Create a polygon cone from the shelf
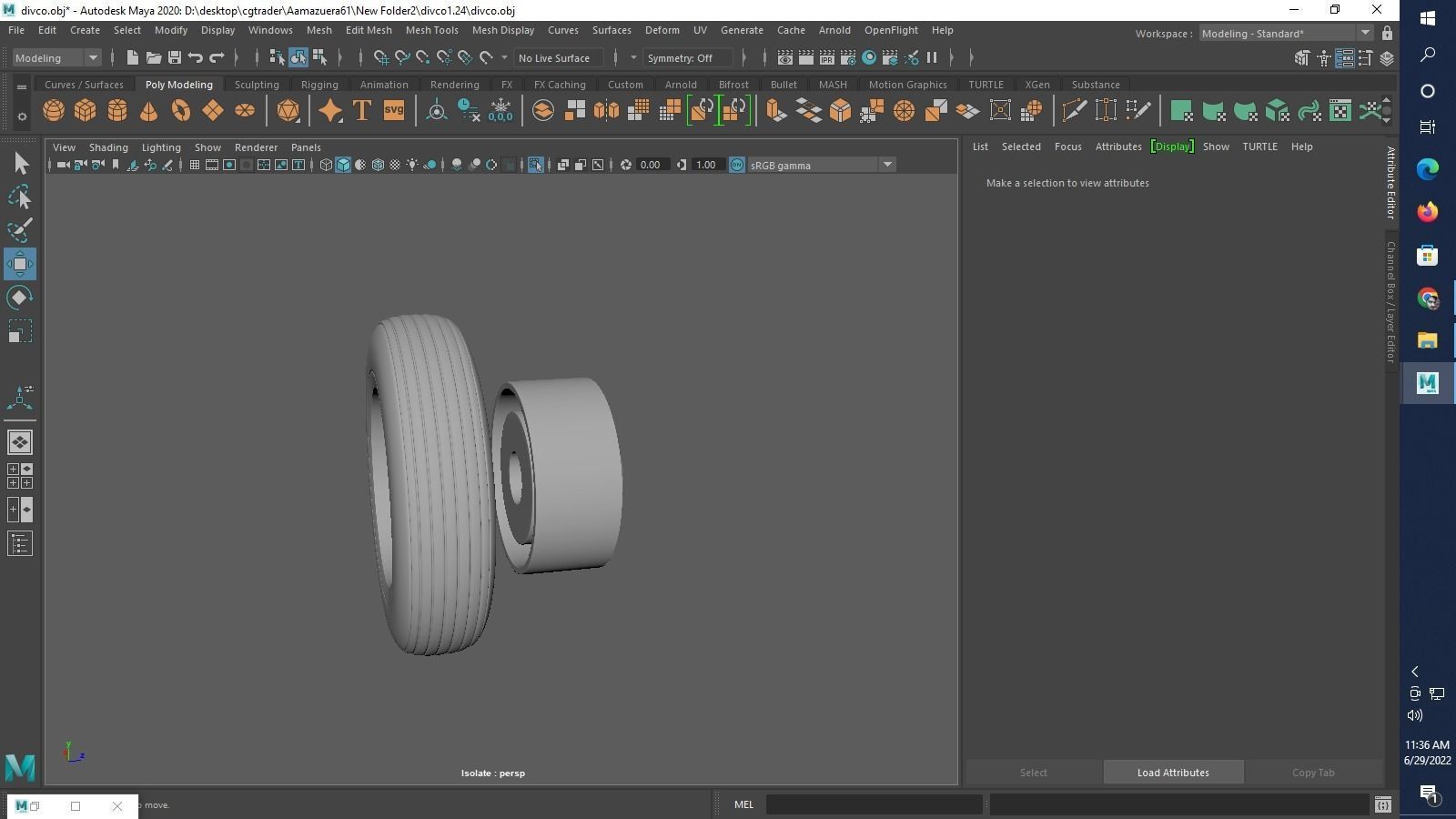This screenshot has width=1456, height=819. (148, 111)
